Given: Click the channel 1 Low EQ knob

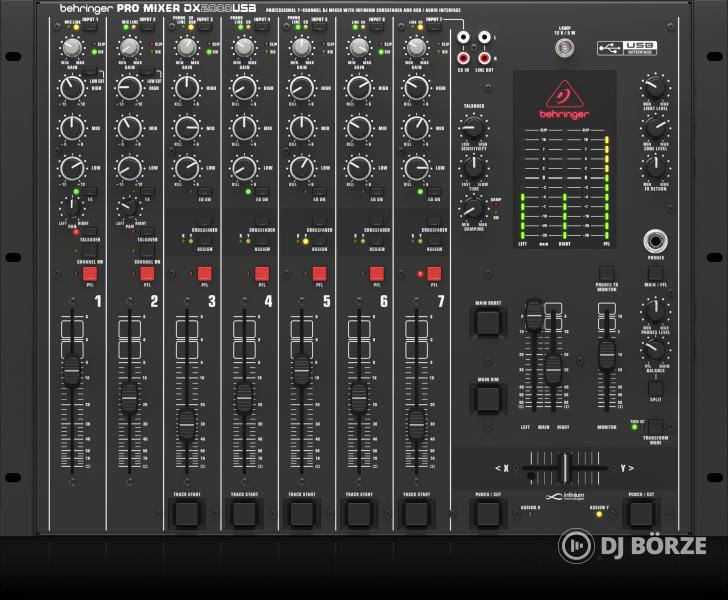Looking at the screenshot, I should pos(72,168).
